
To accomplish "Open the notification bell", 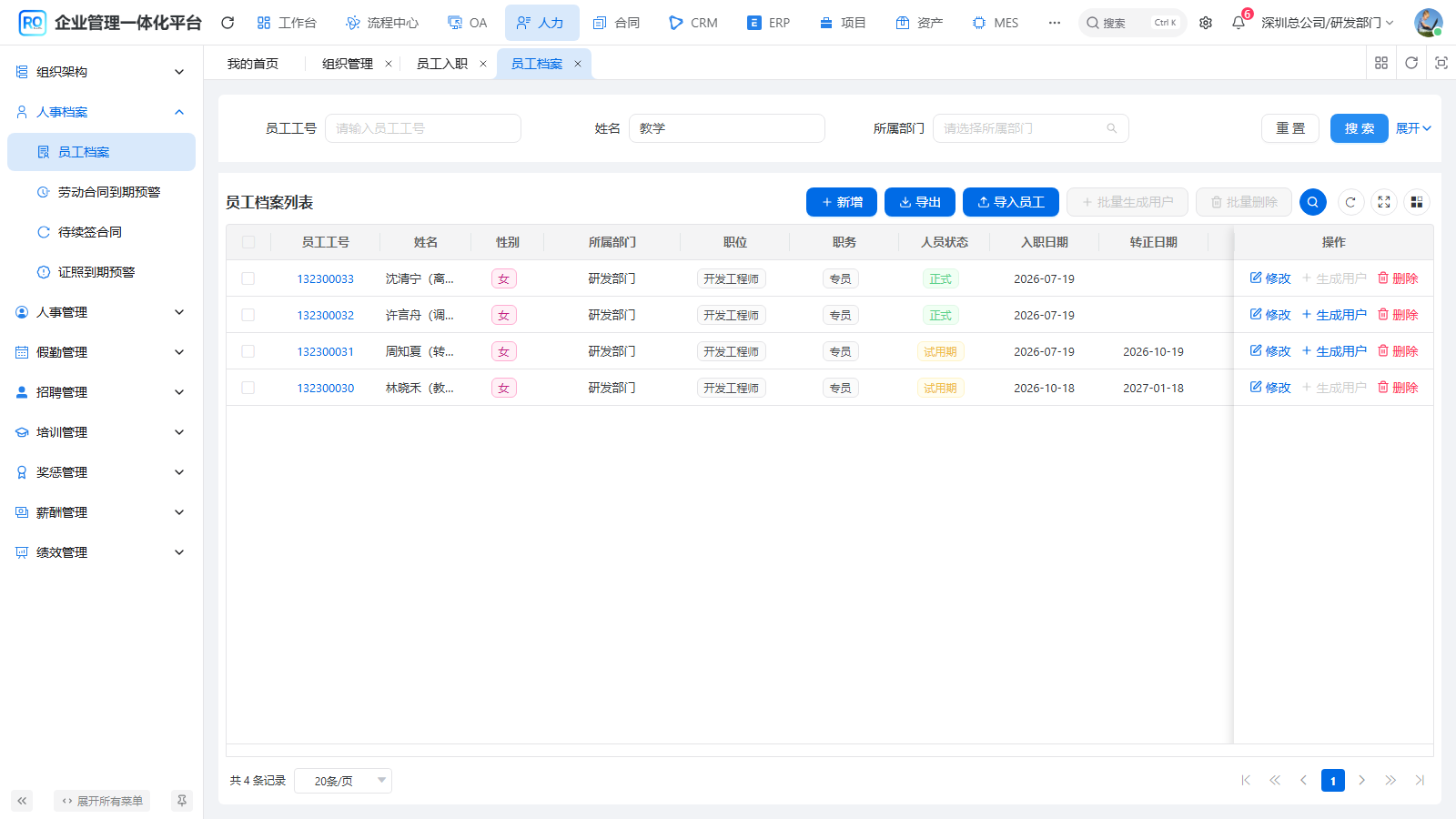I will (x=1239, y=23).
